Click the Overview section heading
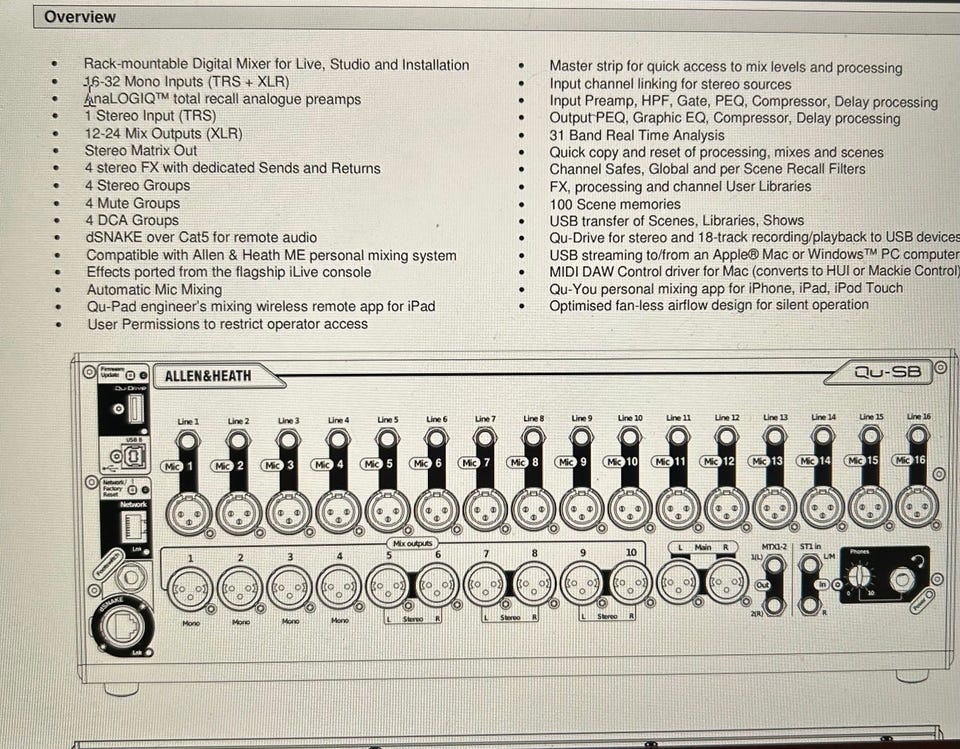The height and width of the screenshot is (749, 960). tap(80, 17)
